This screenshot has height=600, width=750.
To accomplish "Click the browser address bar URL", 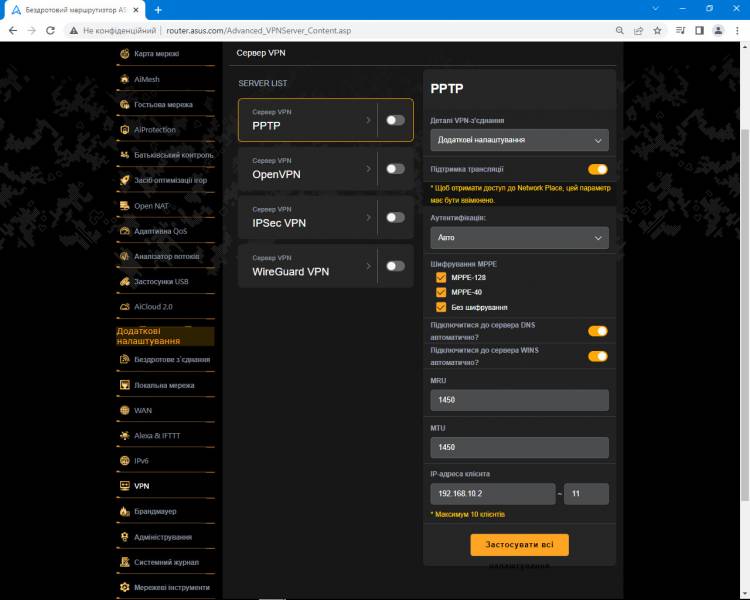I will 259,31.
